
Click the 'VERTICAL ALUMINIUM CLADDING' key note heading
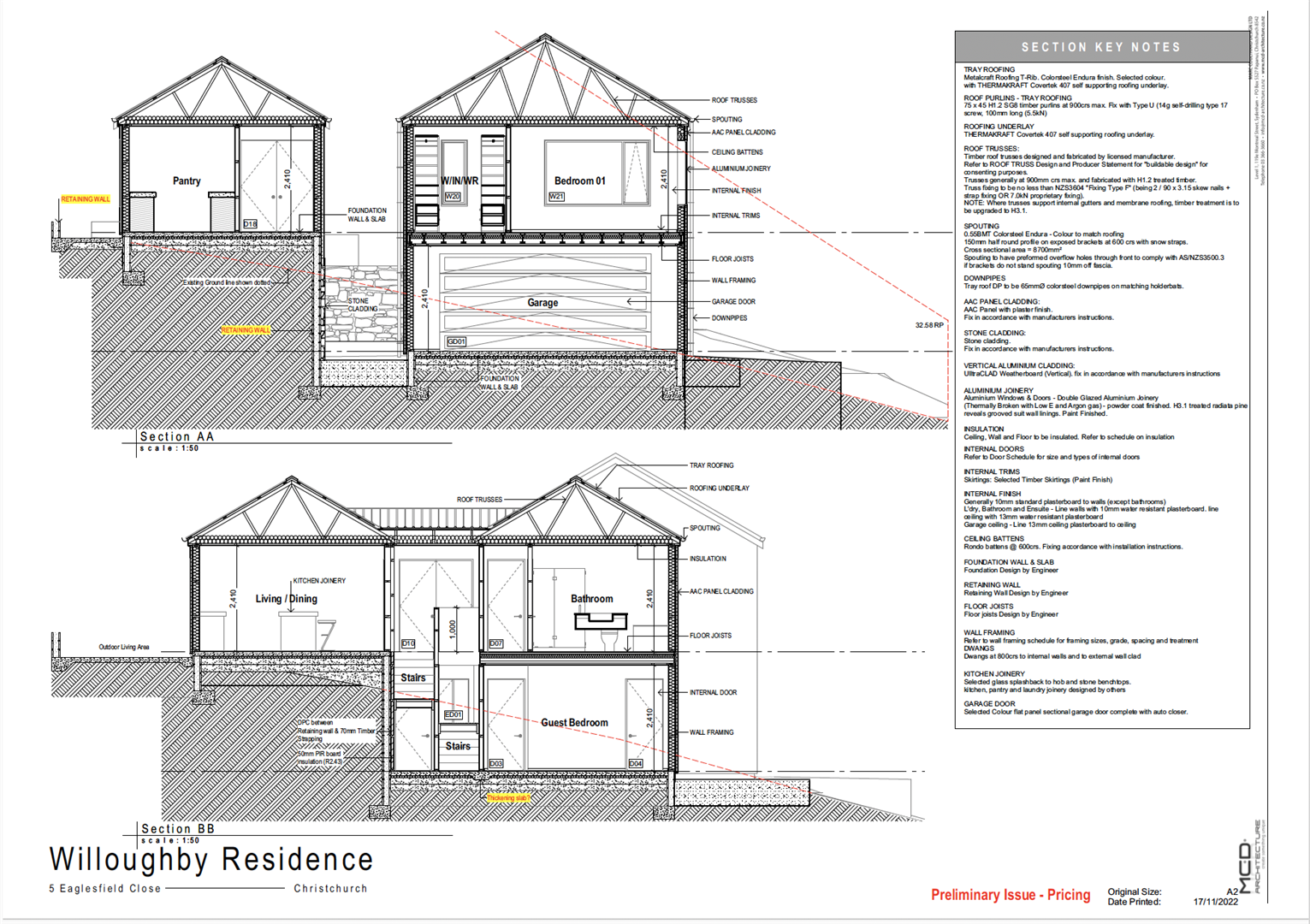coord(1019,366)
